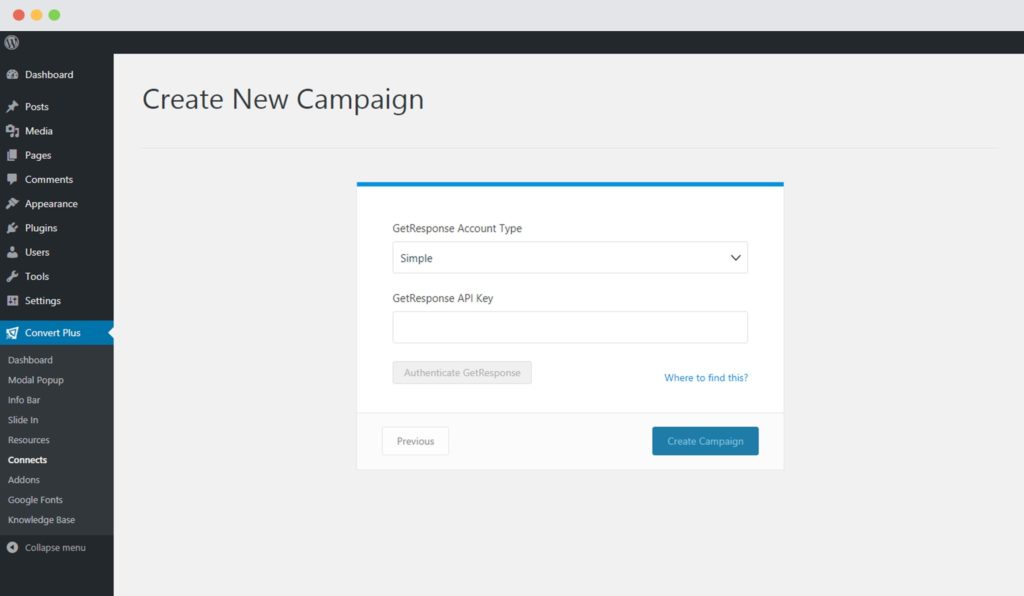Select the Dashboard icon in the sidebar

[x=14, y=75]
